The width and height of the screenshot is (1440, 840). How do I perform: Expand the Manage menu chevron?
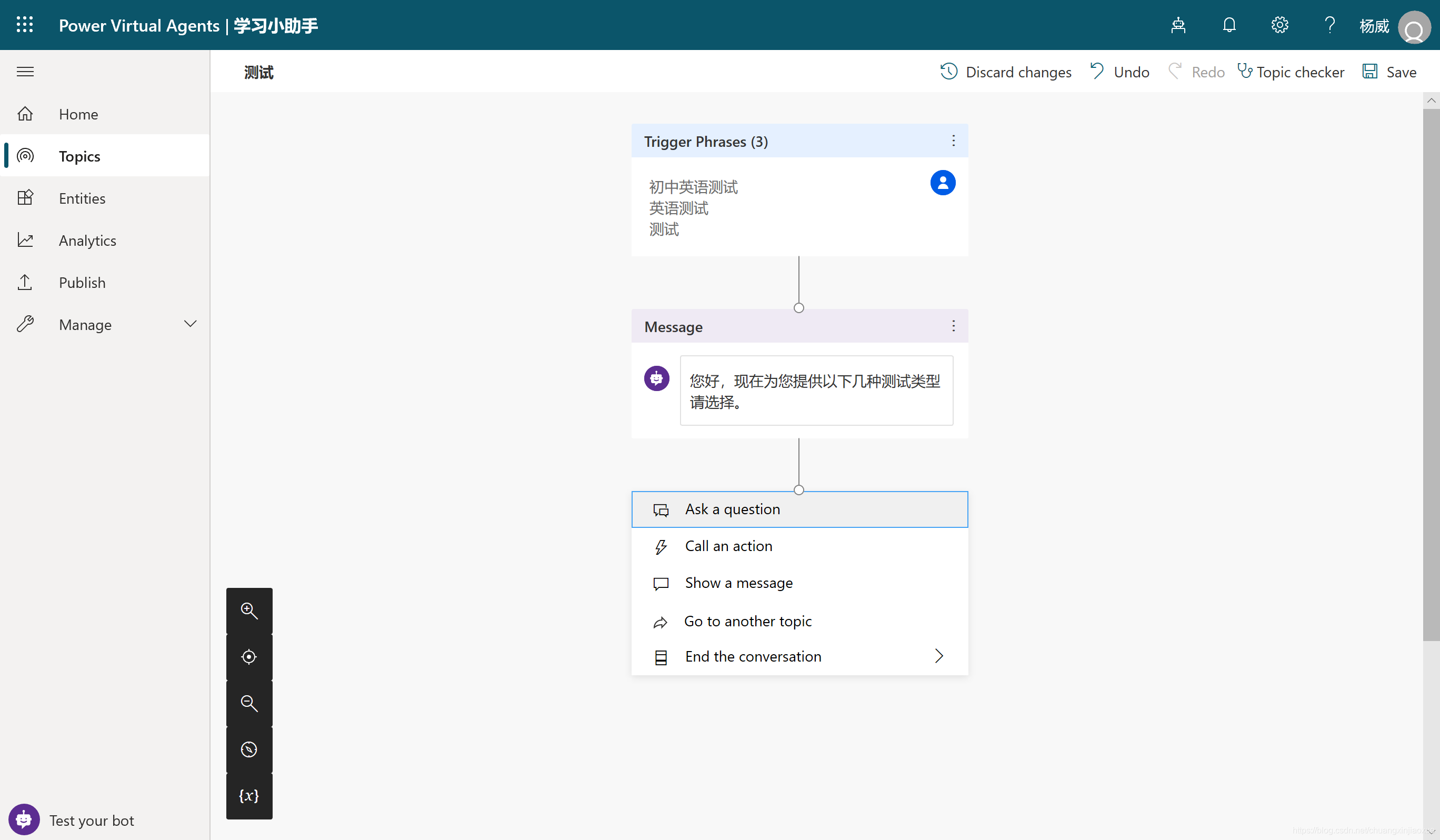(191, 324)
